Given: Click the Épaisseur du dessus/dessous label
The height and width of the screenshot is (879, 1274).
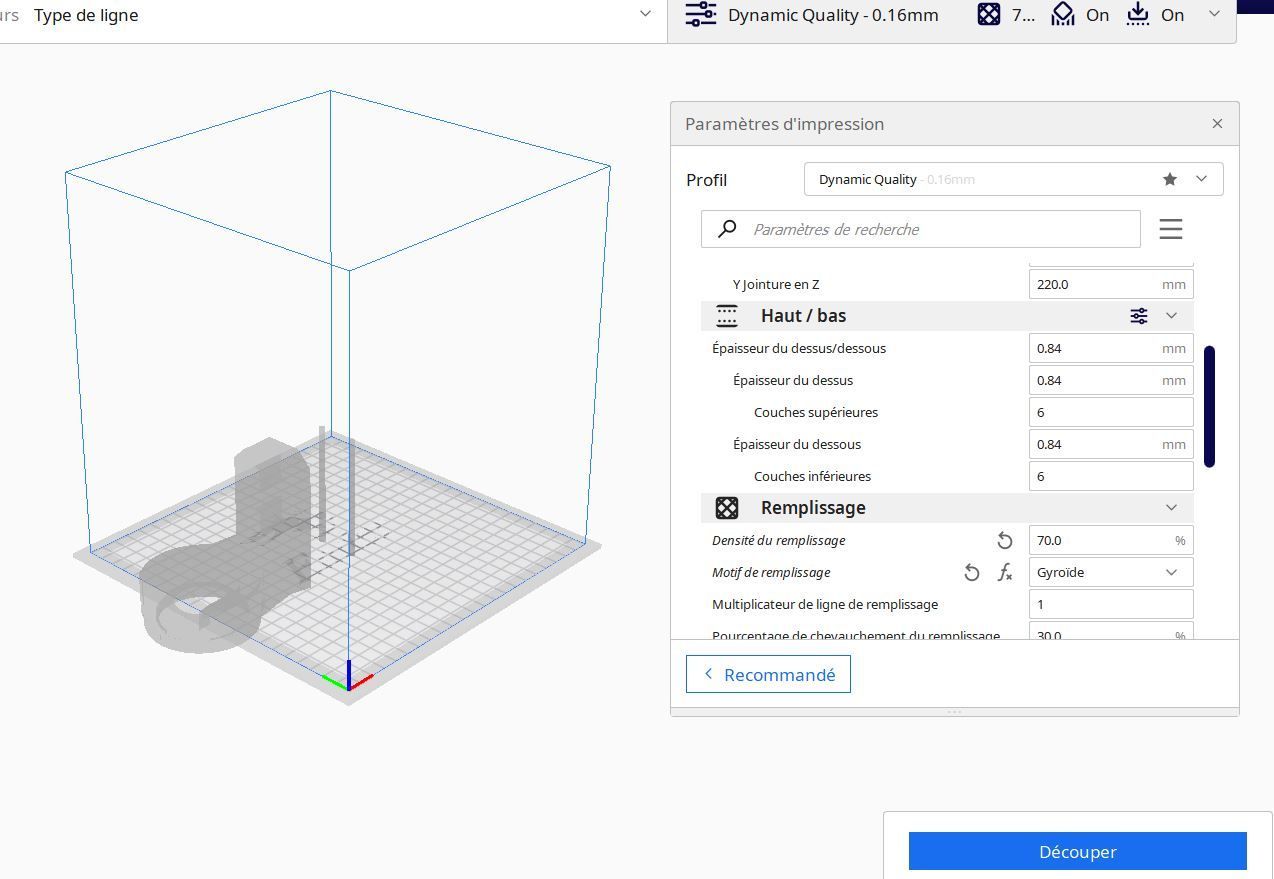Looking at the screenshot, I should click(799, 348).
